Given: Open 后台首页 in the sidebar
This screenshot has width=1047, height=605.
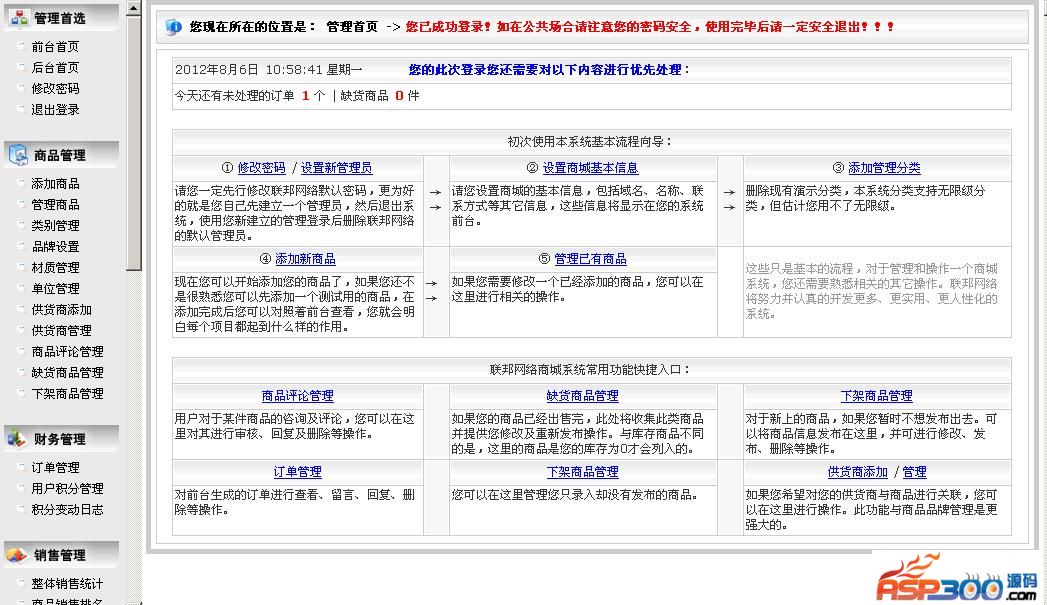Looking at the screenshot, I should [55, 67].
